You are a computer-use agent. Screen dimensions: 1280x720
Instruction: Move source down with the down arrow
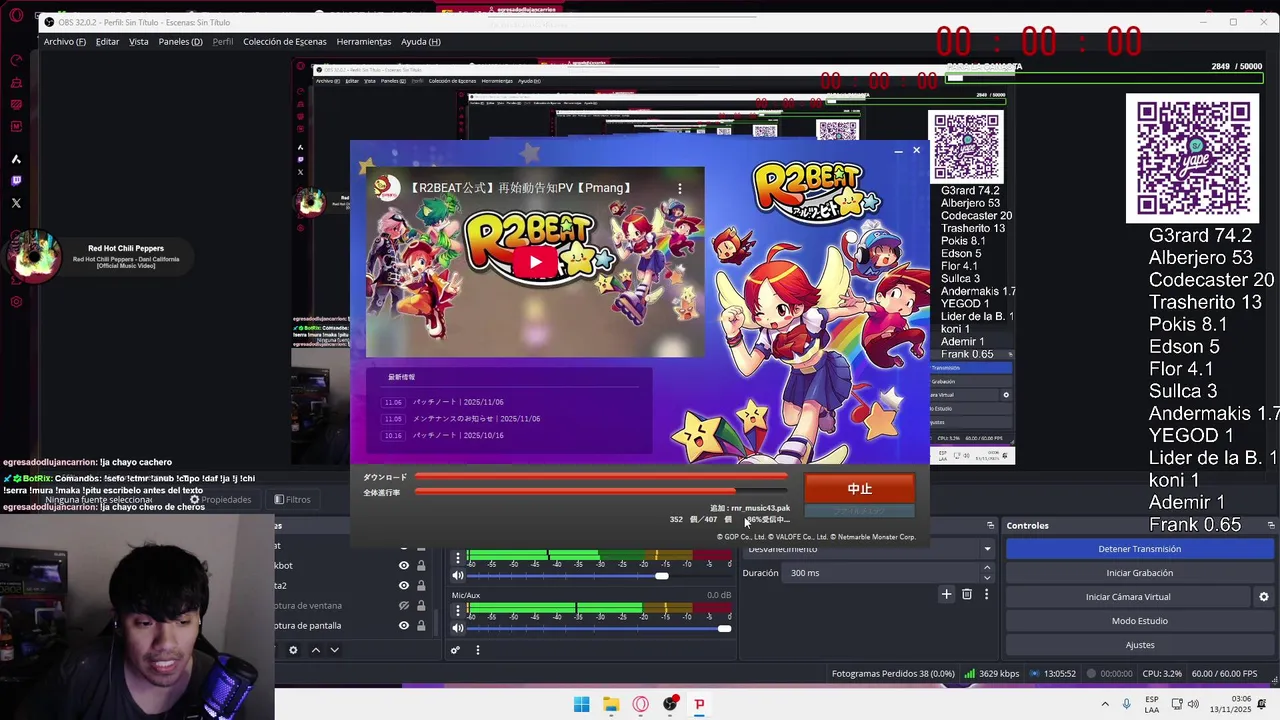(335, 650)
